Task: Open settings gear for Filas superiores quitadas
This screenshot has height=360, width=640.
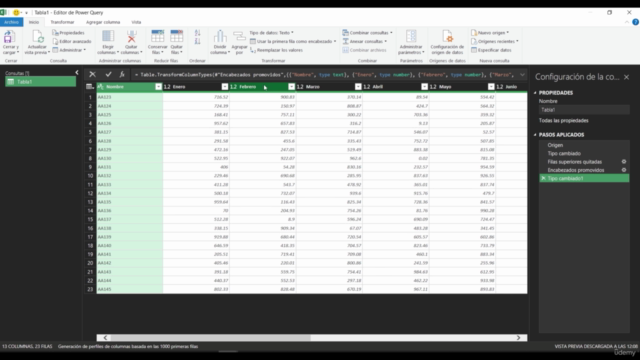Action: point(624,162)
